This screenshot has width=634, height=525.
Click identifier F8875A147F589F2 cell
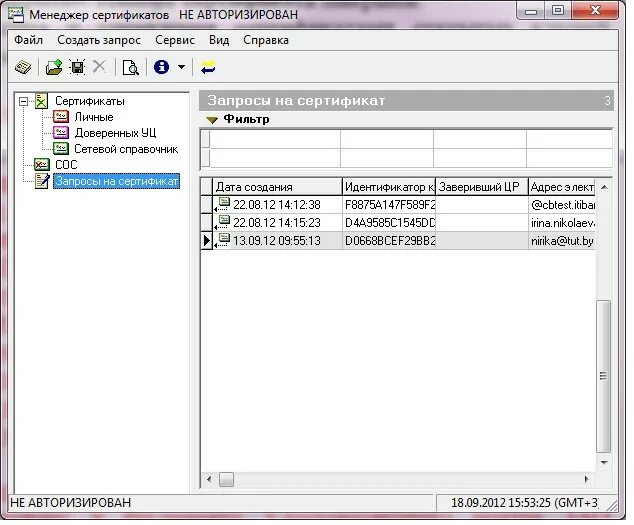coord(389,205)
